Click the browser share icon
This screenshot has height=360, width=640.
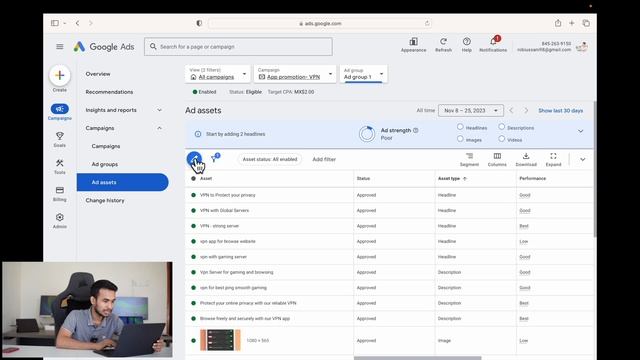coord(558,23)
